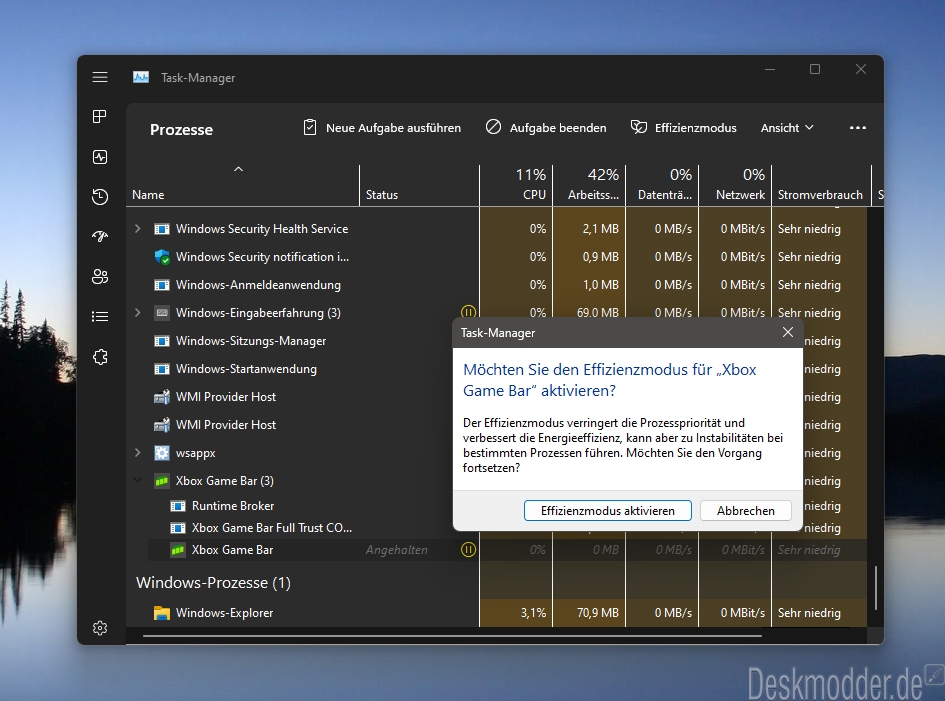Click the keyboard icon of Windows-Eingabeerfahrung
Viewport: 945px width, 701px height.
(x=162, y=313)
